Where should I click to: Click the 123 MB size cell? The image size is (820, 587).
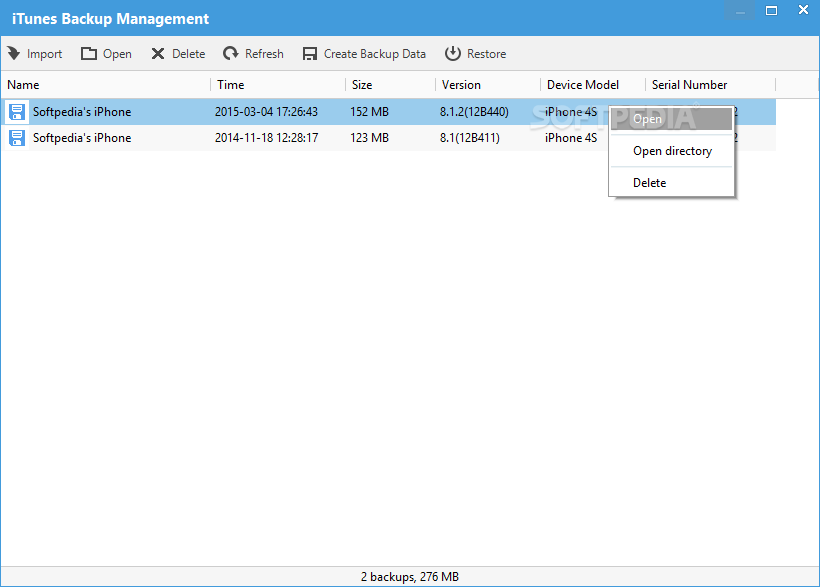point(370,138)
